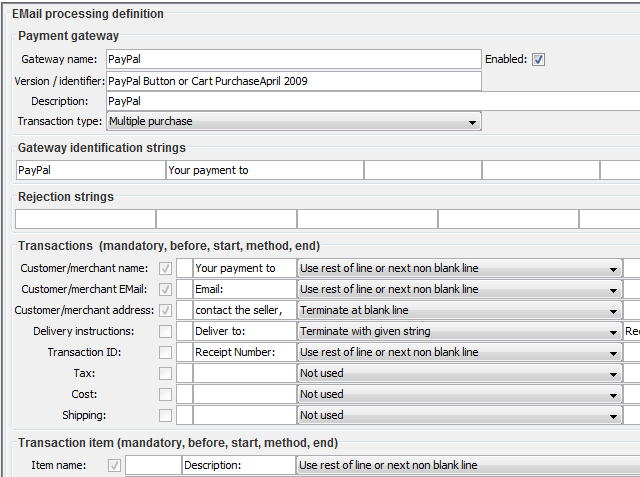Open the Terminate with given string dropdown

(x=460, y=331)
